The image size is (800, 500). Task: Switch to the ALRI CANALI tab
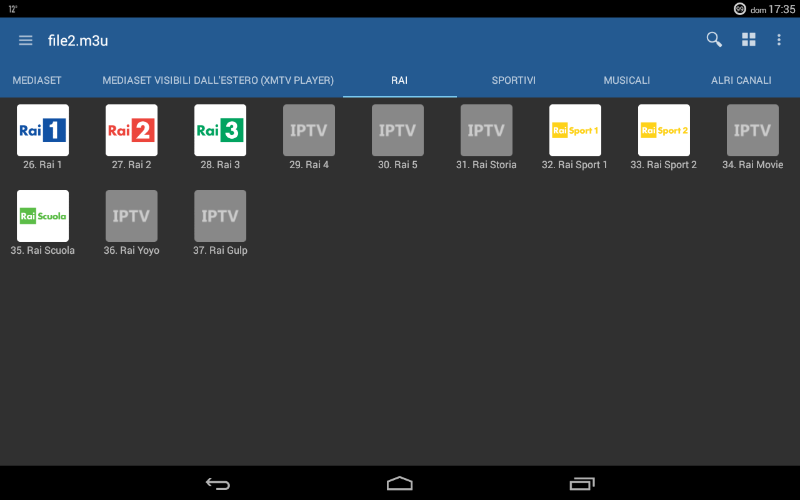tap(741, 80)
